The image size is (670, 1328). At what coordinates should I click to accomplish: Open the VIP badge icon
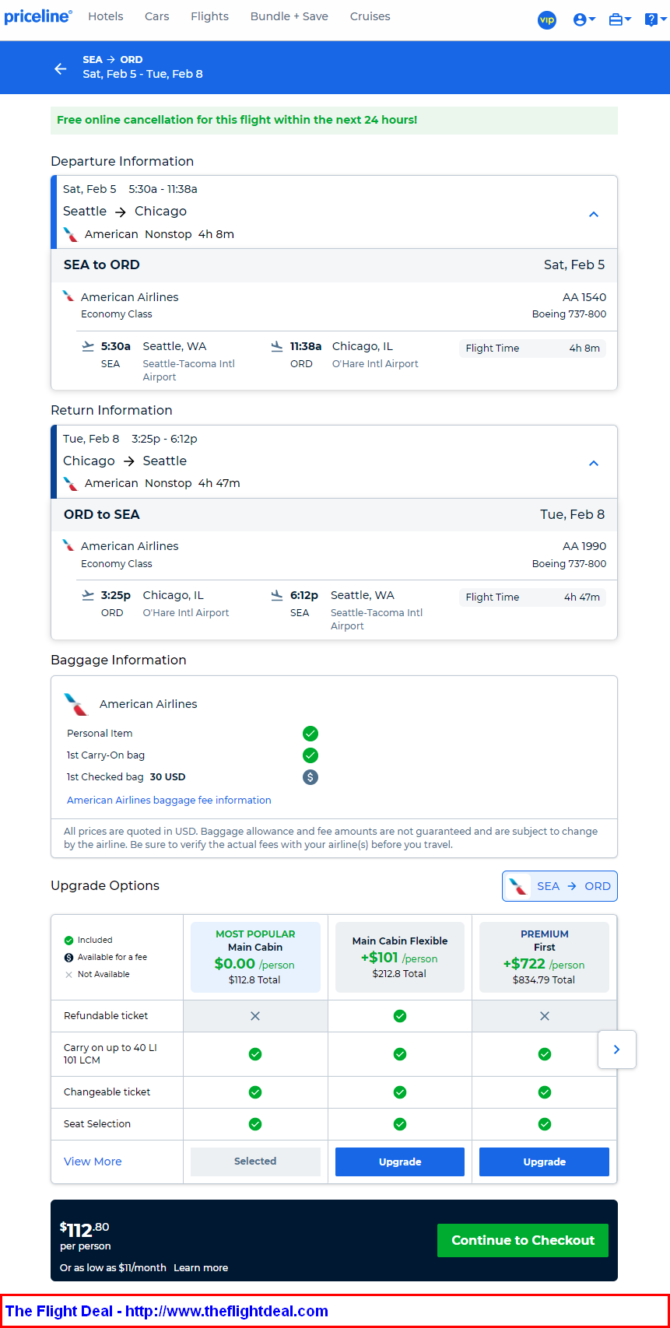(547, 19)
